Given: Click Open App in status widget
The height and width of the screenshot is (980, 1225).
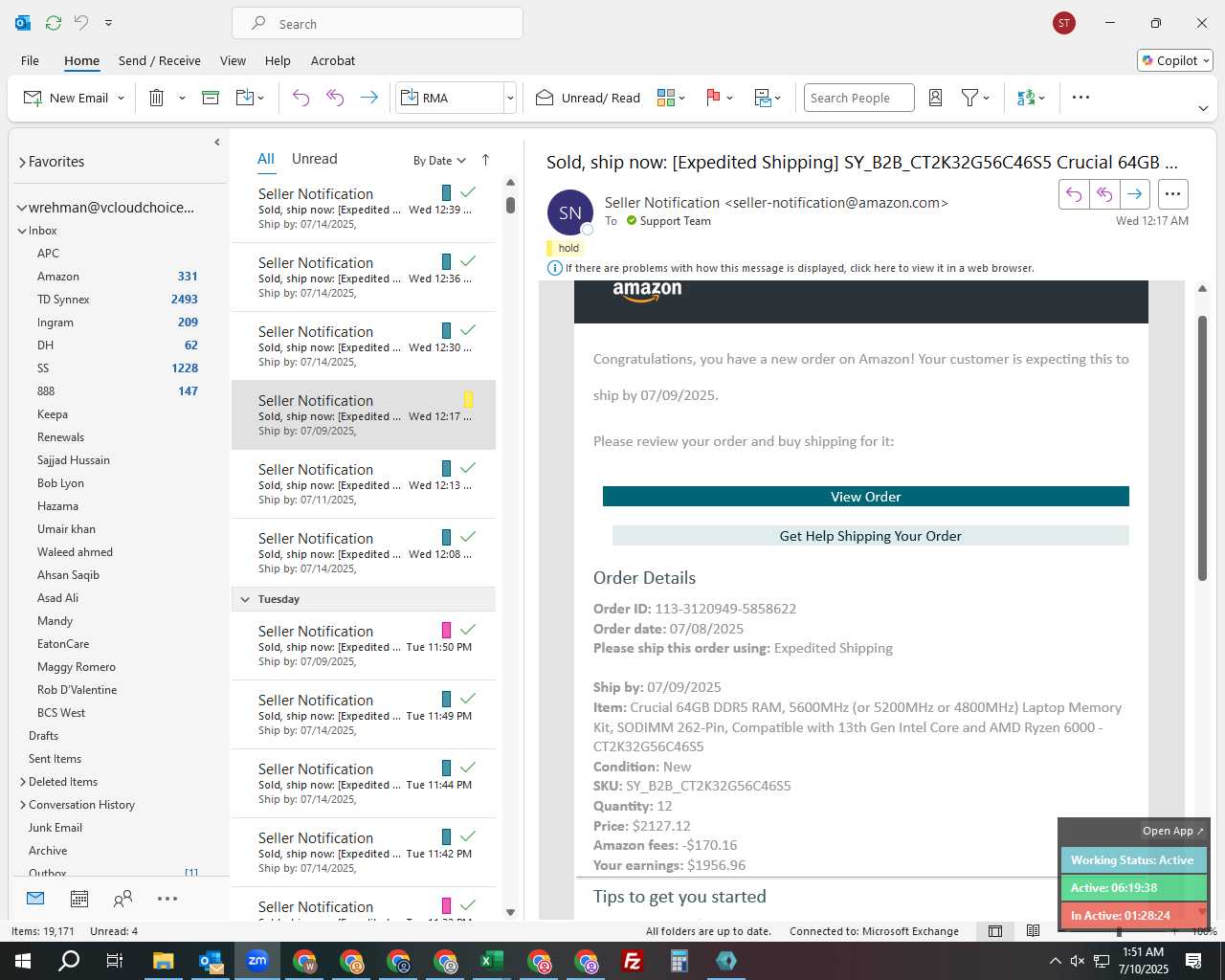Looking at the screenshot, I should coord(1172,831).
